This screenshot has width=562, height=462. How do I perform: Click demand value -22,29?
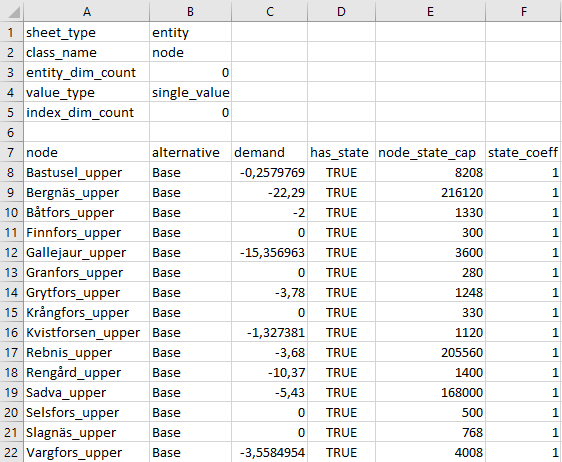(x=270, y=193)
